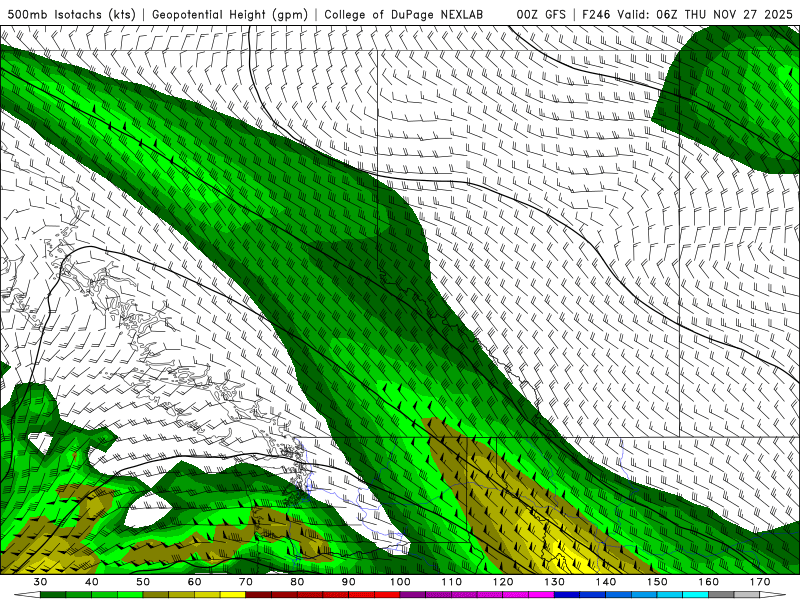Click the 140 value on the legend scale
The width and height of the screenshot is (800, 600).
(606, 582)
